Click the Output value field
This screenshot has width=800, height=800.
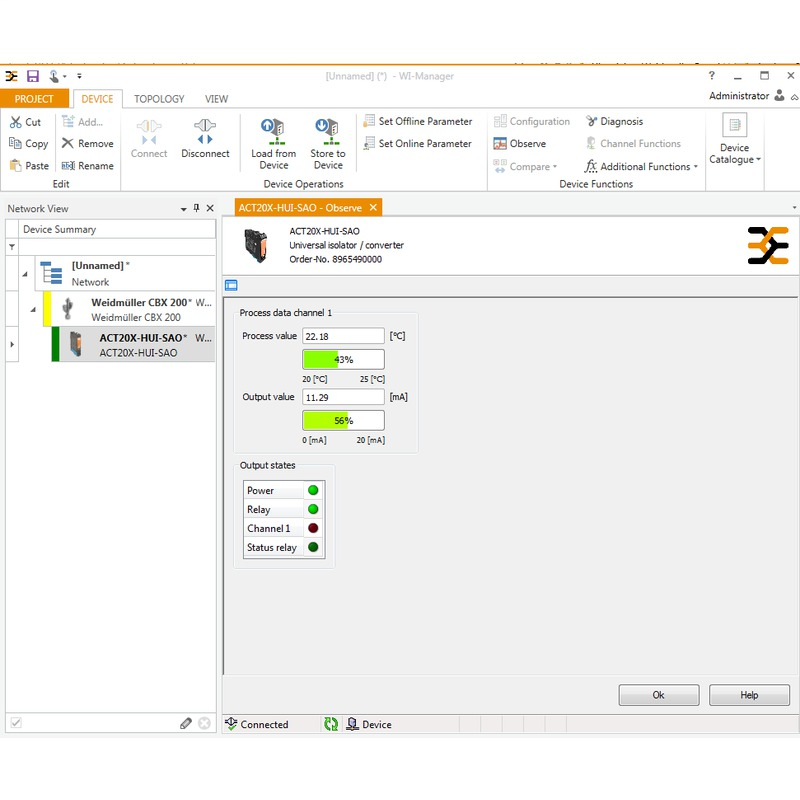pos(343,397)
